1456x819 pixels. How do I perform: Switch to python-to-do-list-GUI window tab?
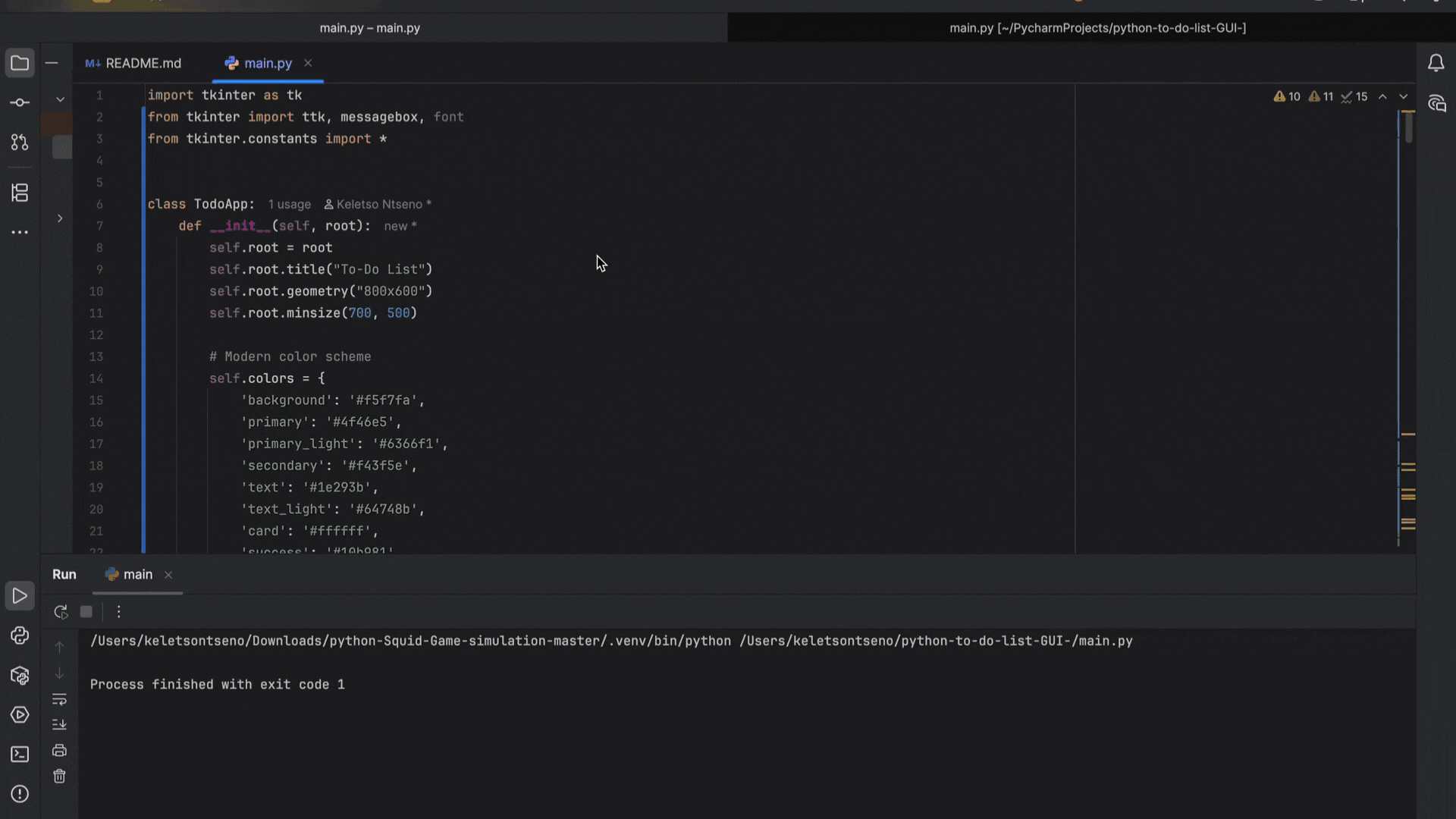pyautogui.click(x=1097, y=28)
